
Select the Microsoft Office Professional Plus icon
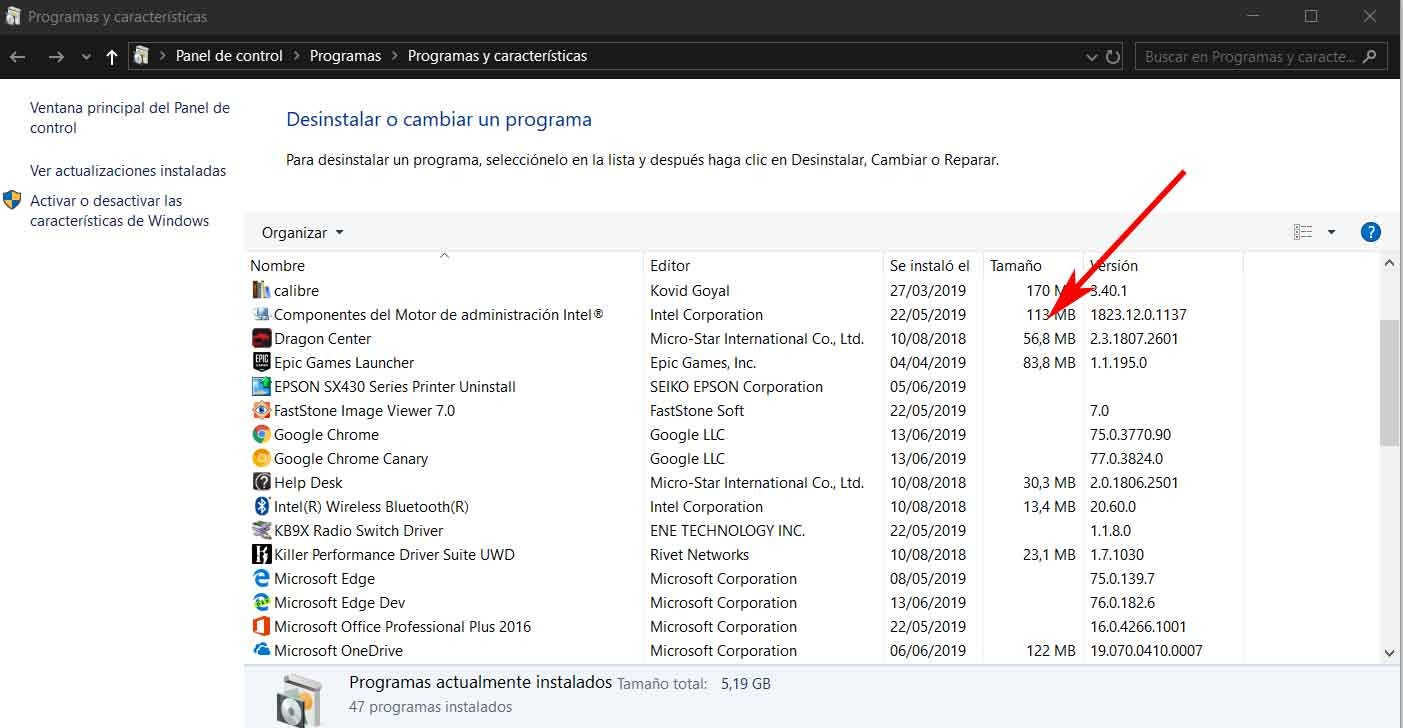tap(261, 627)
